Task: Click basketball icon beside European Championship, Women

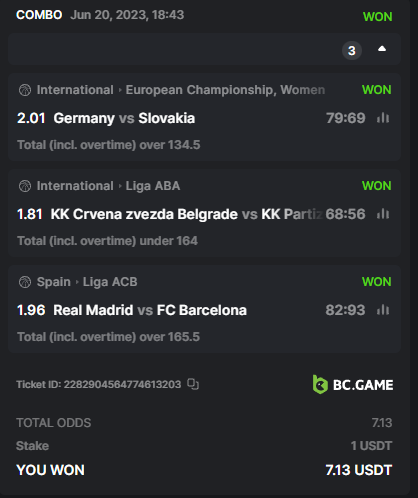Action: coord(25,90)
